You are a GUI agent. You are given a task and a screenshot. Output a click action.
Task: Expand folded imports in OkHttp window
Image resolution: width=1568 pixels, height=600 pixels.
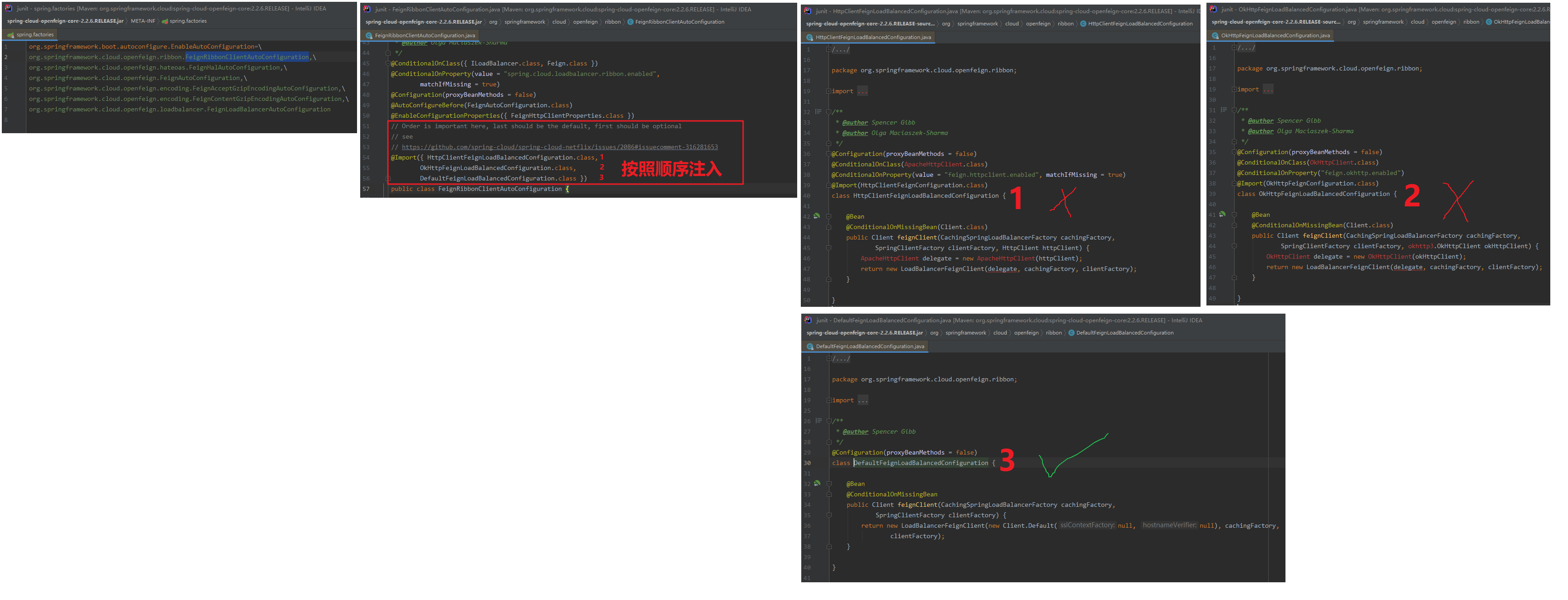1234,90
